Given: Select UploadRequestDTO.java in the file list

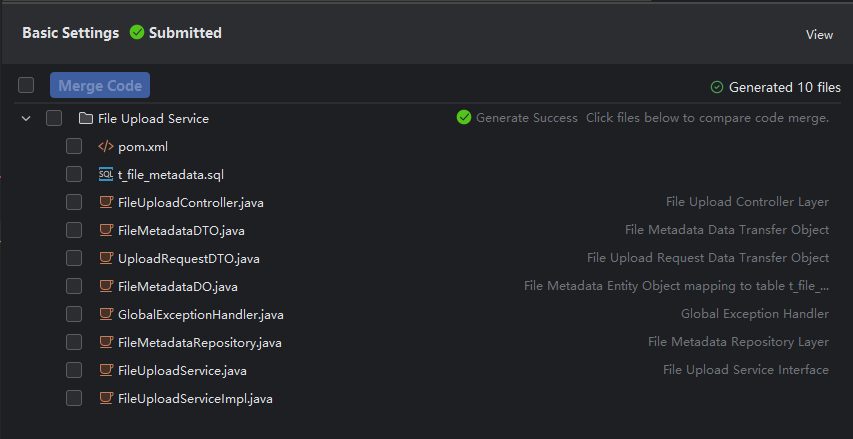Looking at the screenshot, I should click(x=188, y=258).
